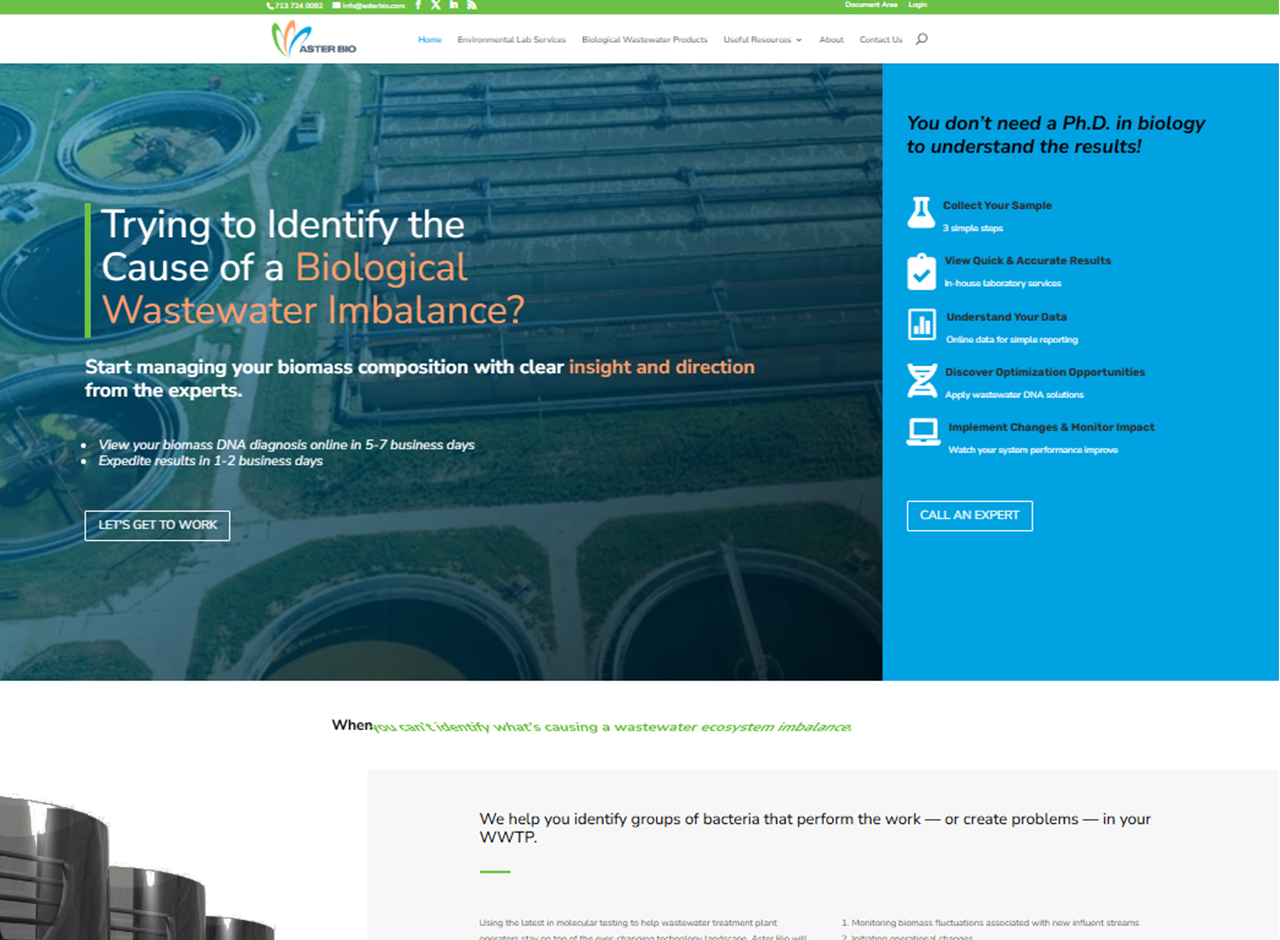Open the LinkedIn social icon
This screenshot has height=940, width=1280.
click(454, 5)
